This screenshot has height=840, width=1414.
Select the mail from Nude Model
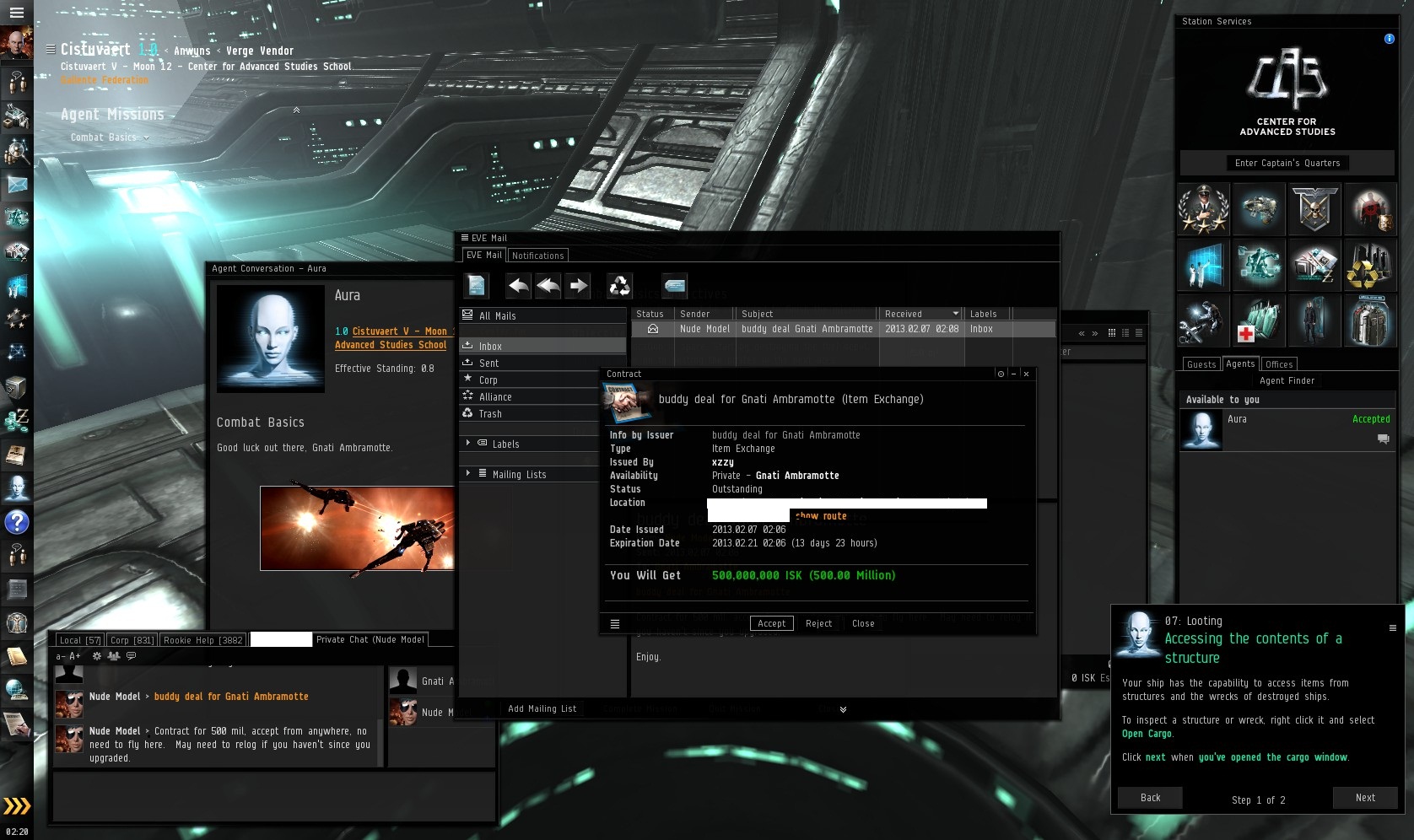pyautogui.click(x=844, y=329)
